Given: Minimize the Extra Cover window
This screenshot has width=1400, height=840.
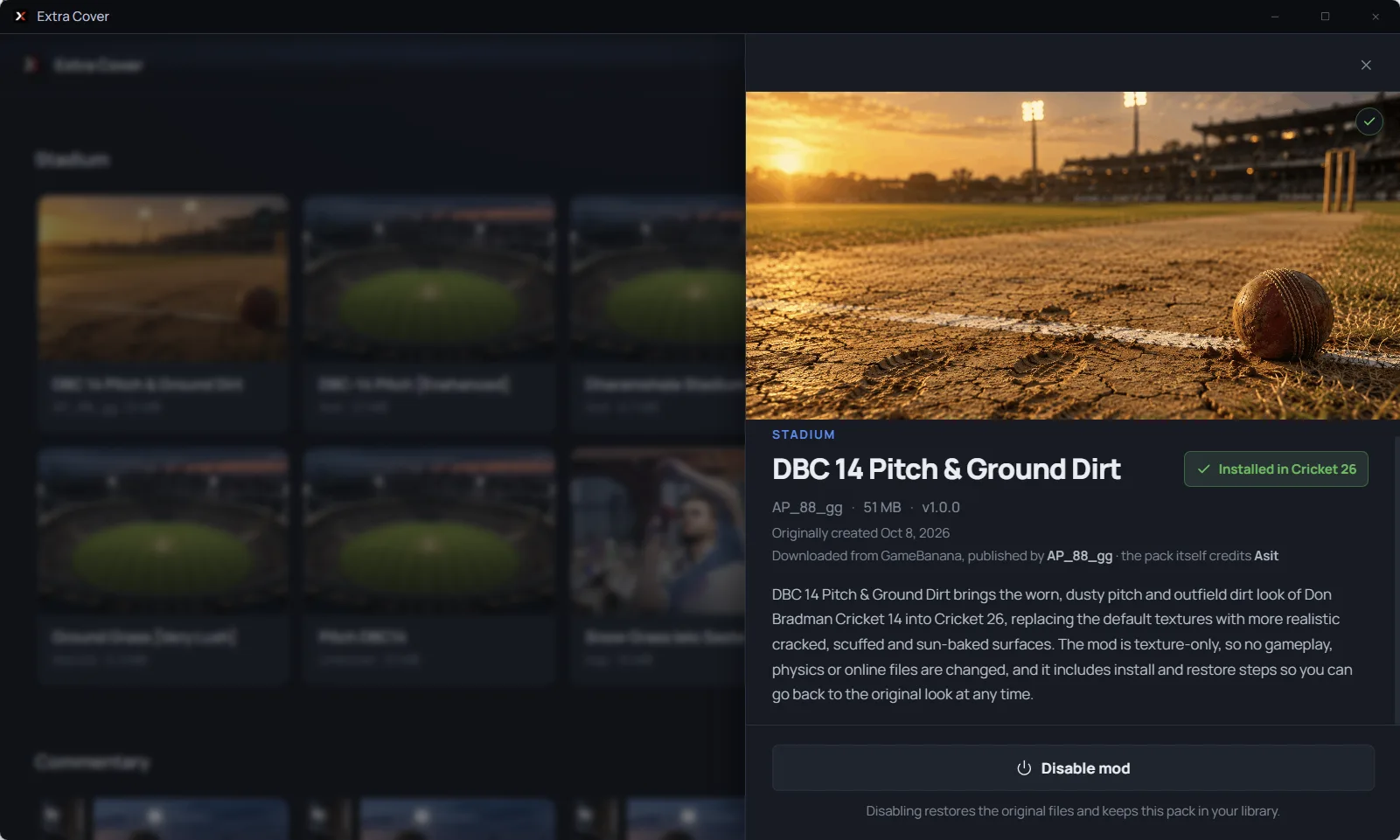Looking at the screenshot, I should 1275,17.
